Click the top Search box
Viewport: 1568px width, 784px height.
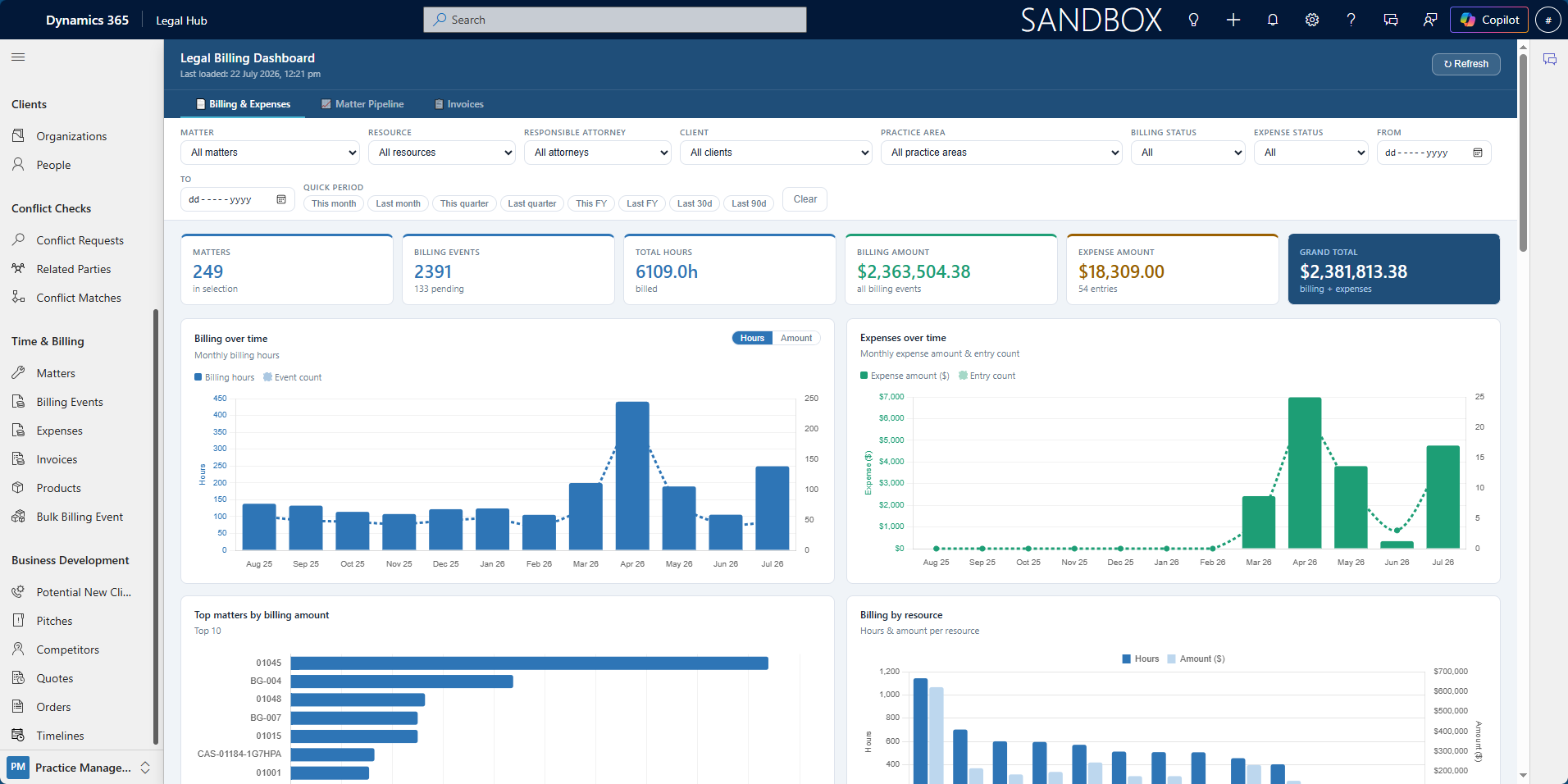point(615,20)
